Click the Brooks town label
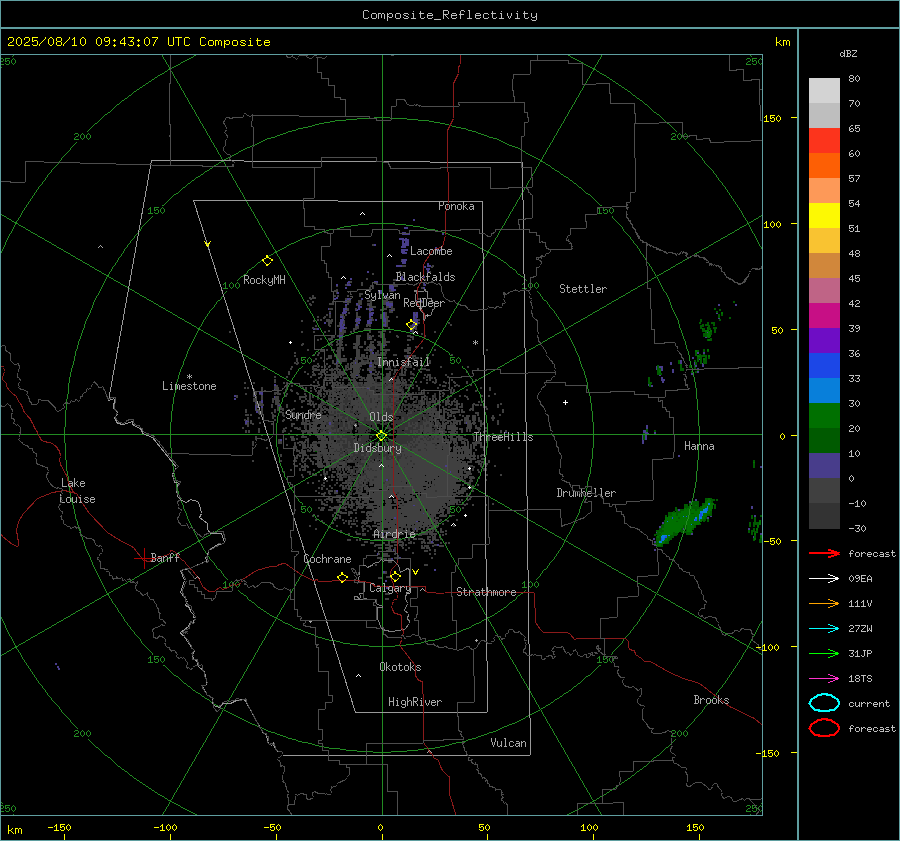This screenshot has width=900, height=841. pos(711,700)
